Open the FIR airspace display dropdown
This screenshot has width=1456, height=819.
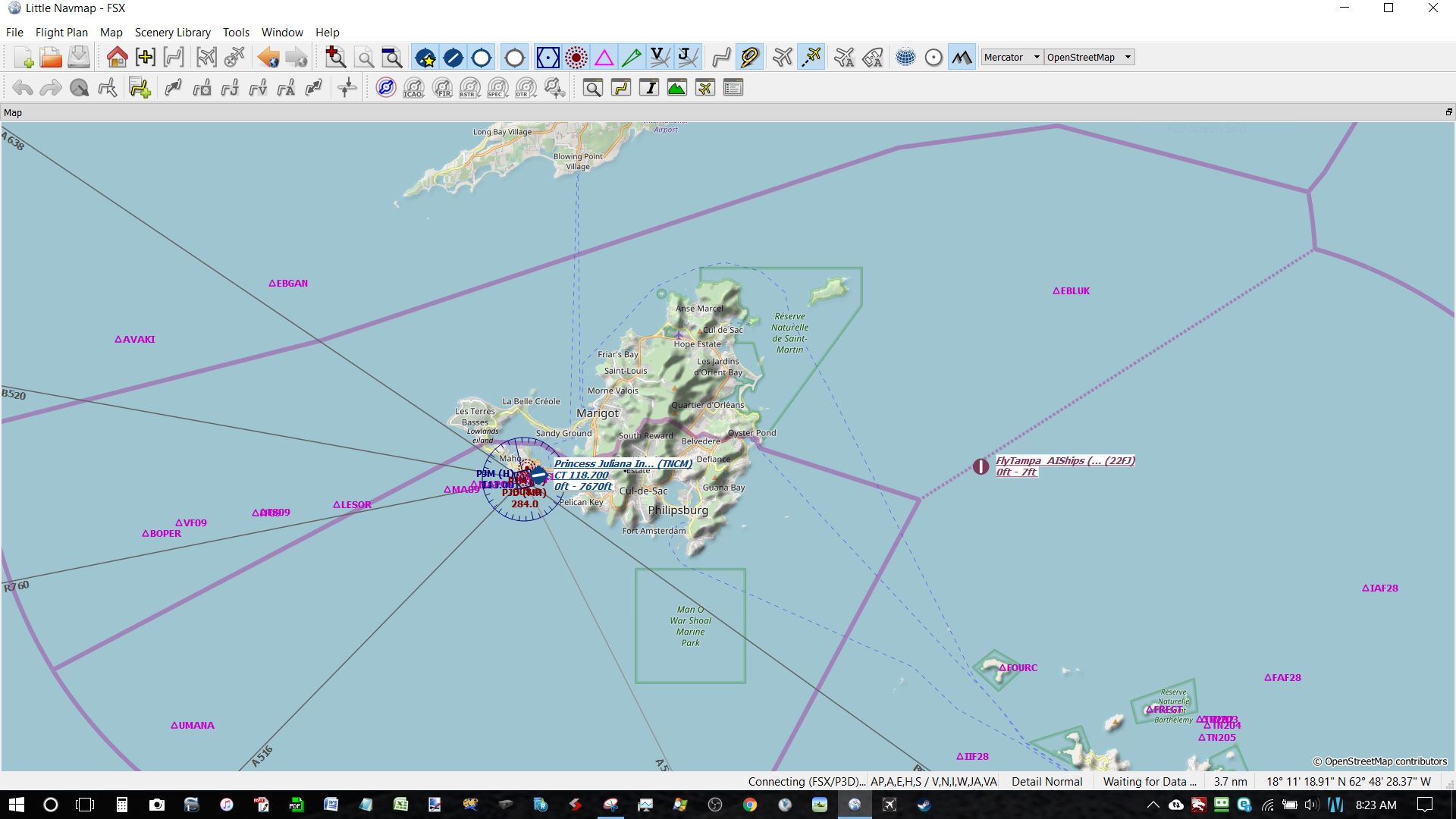441,87
